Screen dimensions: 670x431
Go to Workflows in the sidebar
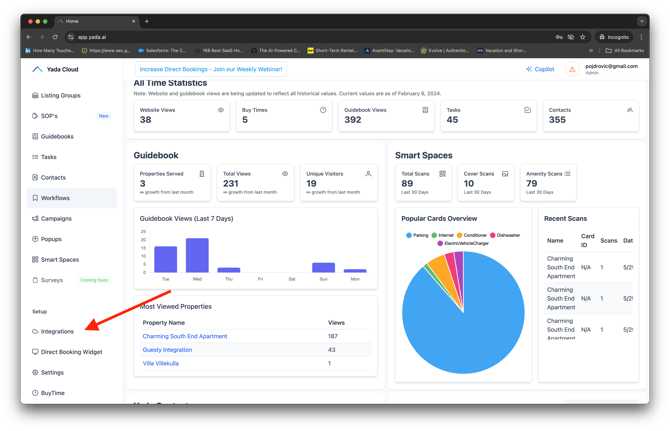[55, 198]
